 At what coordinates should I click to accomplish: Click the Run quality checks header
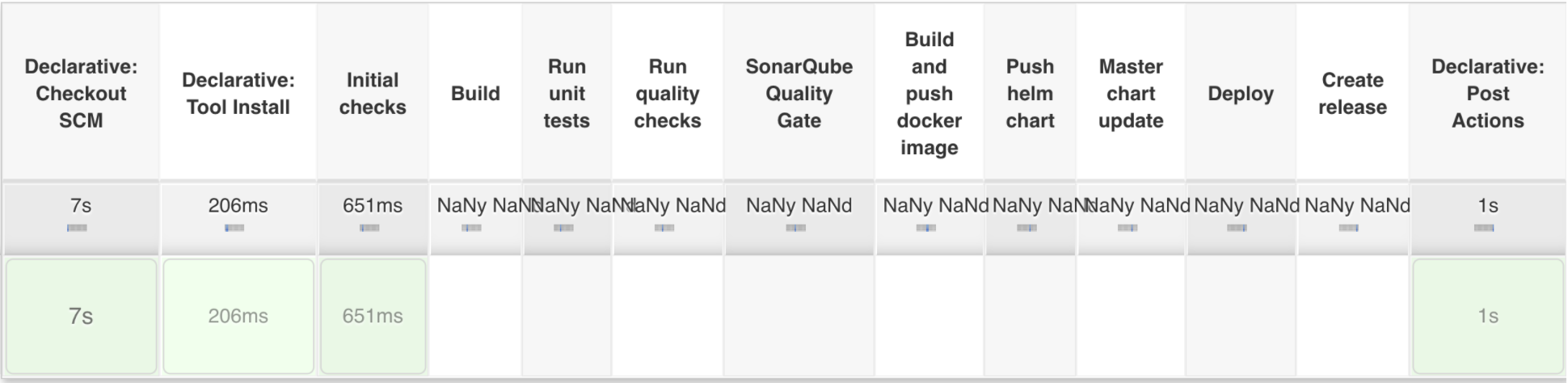(668, 94)
